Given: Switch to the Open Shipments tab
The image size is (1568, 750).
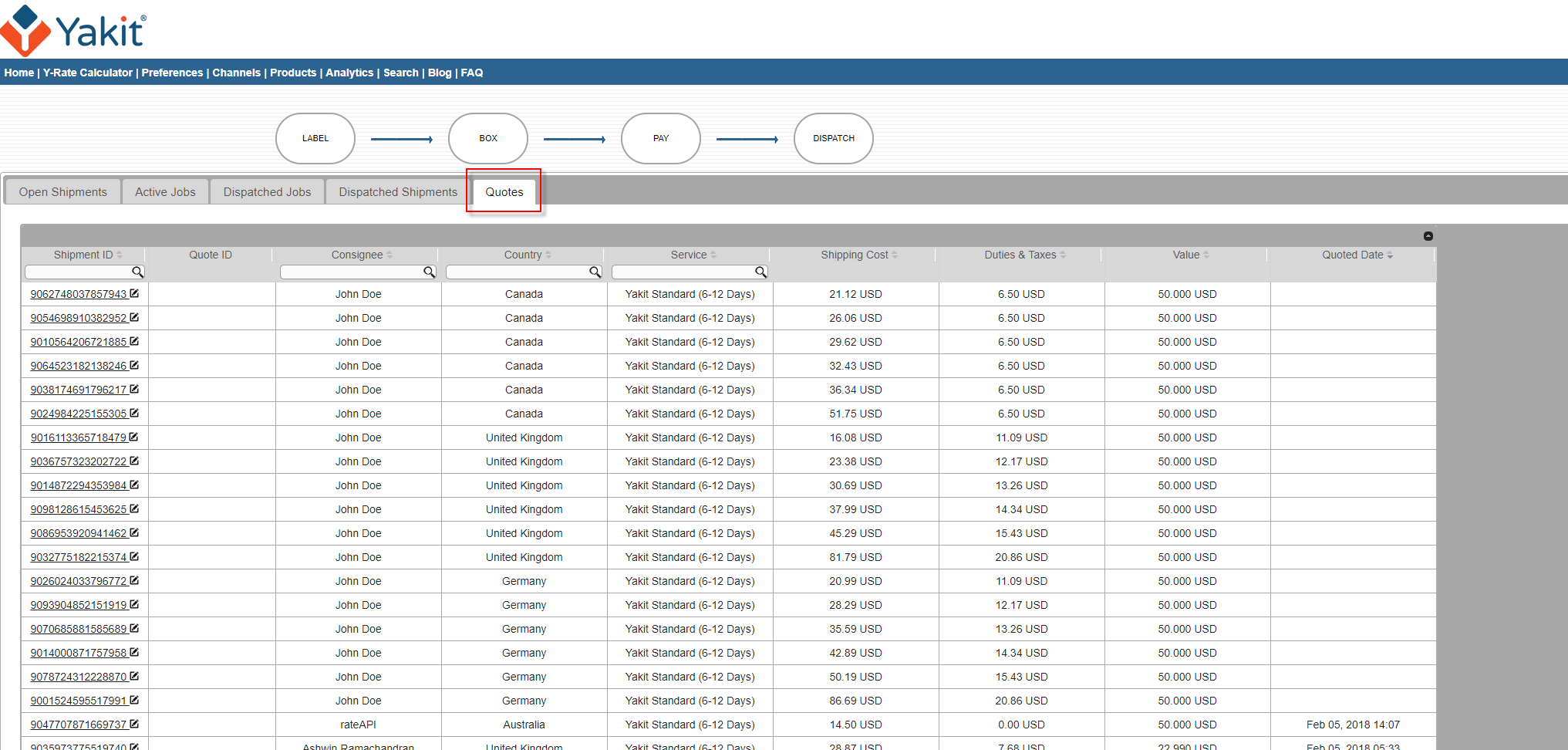Looking at the screenshot, I should click(63, 192).
